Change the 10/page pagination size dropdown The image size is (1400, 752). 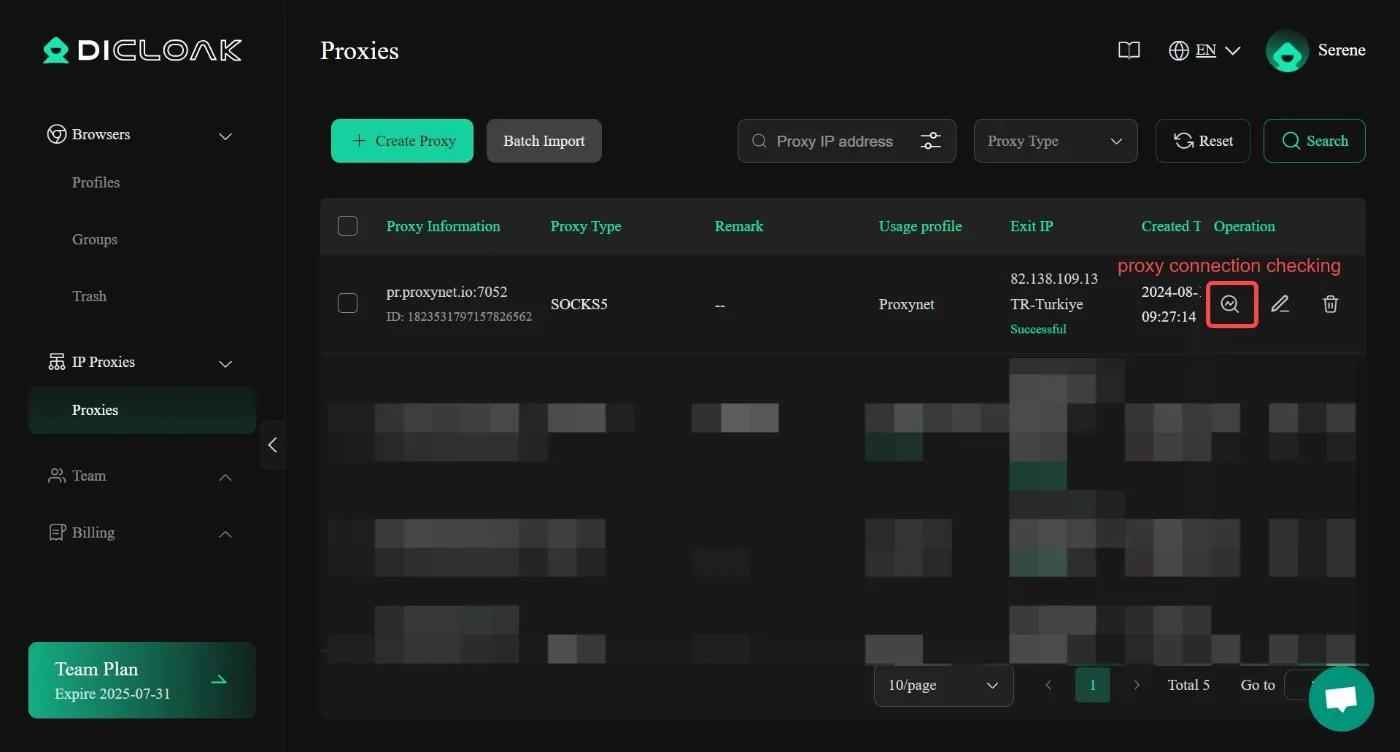click(944, 685)
